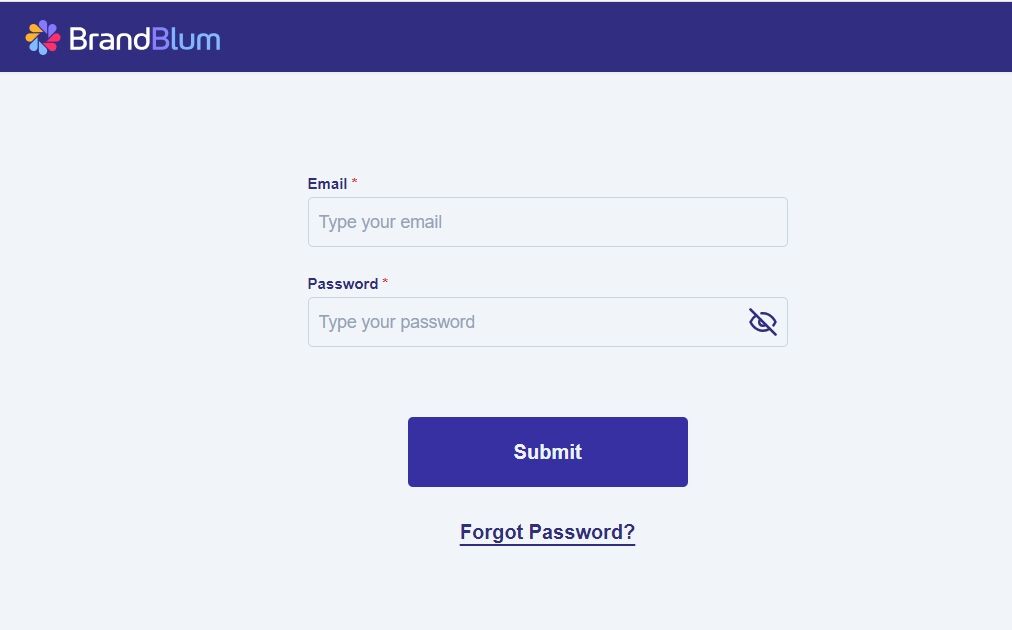Click the red asterisk beside Password
1012x630 pixels.
(x=385, y=283)
